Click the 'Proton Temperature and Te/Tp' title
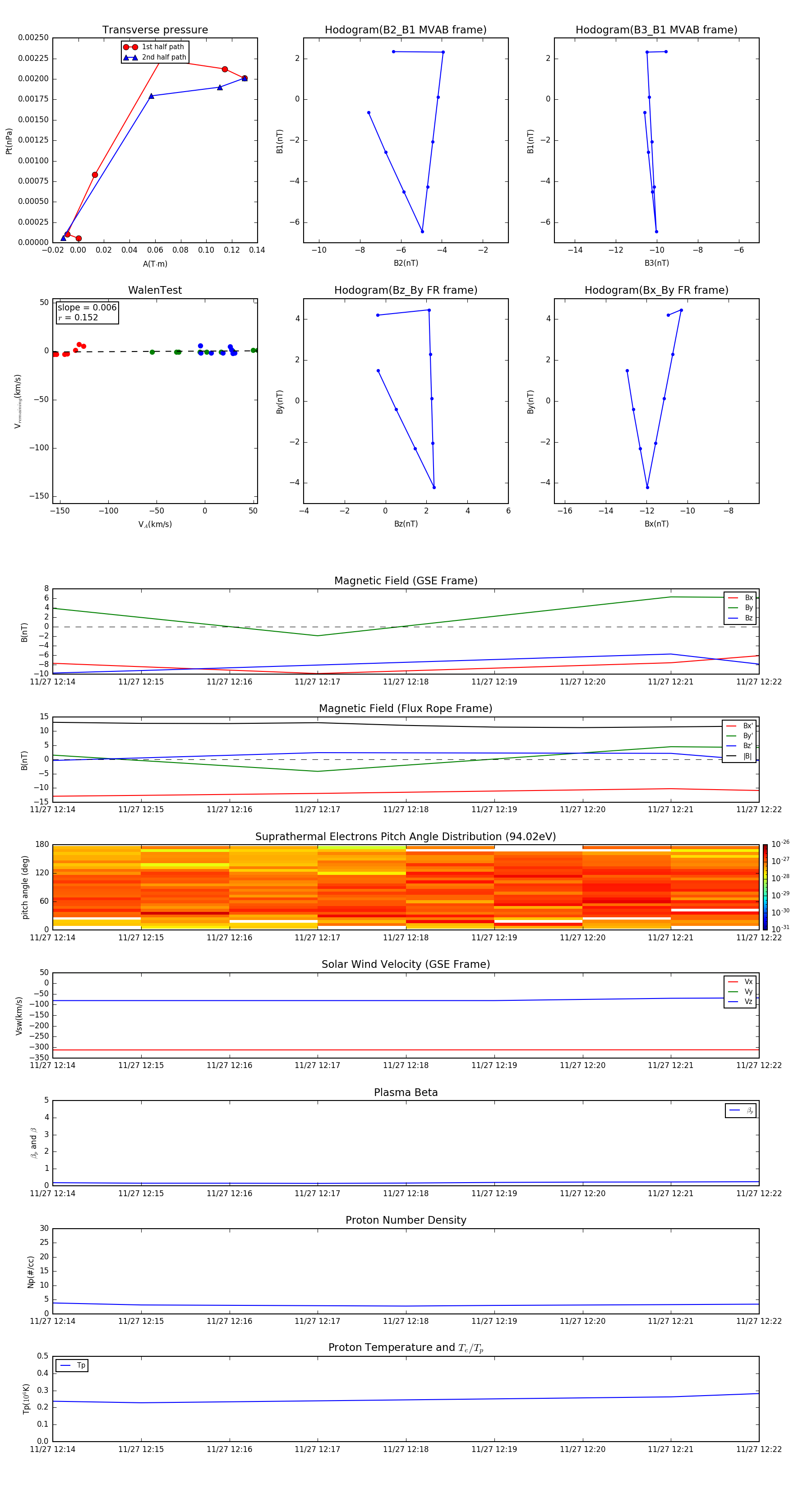Image resolution: width=812 pixels, height=1489 pixels. (406, 1348)
